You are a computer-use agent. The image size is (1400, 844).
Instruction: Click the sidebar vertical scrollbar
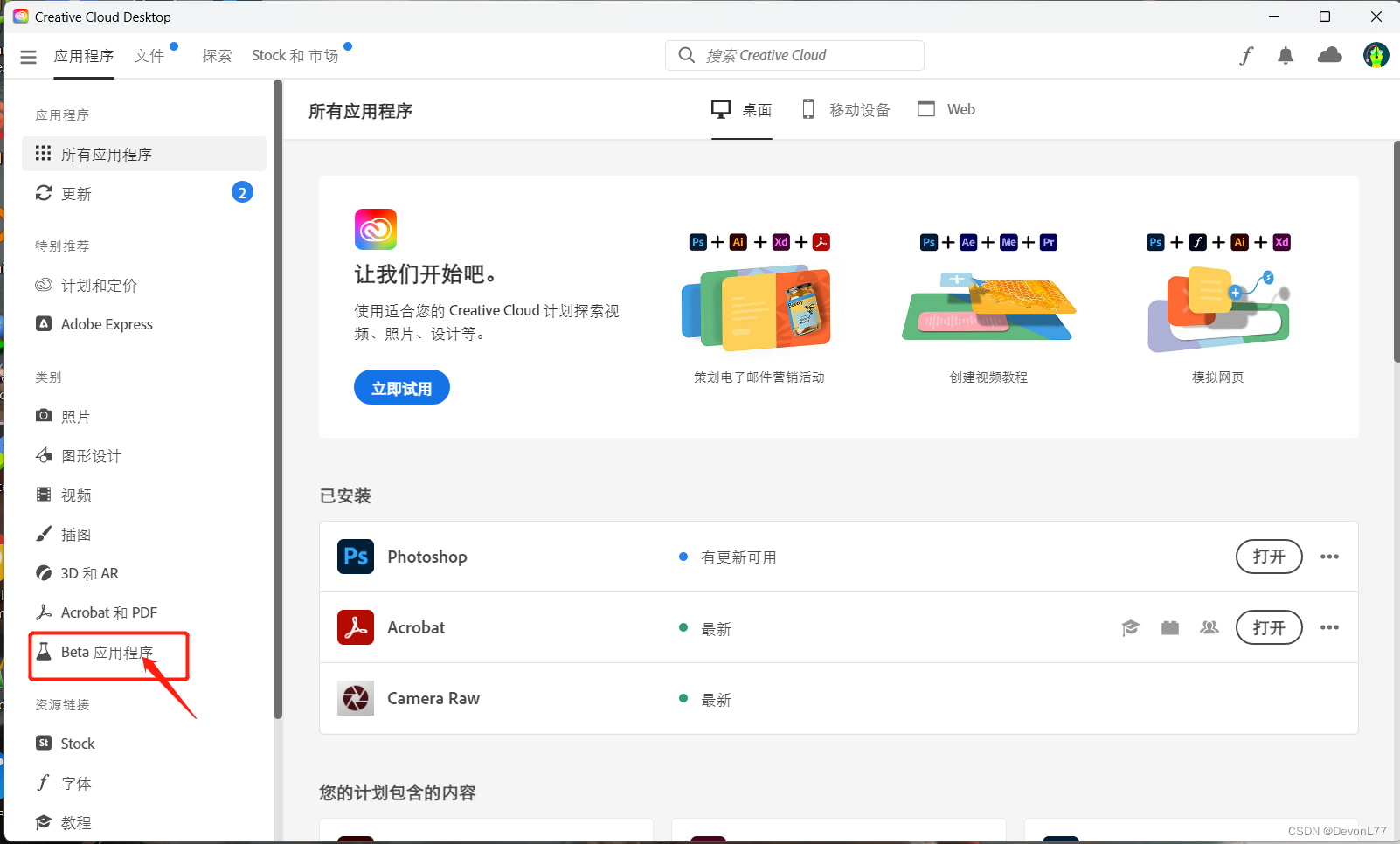[278, 399]
